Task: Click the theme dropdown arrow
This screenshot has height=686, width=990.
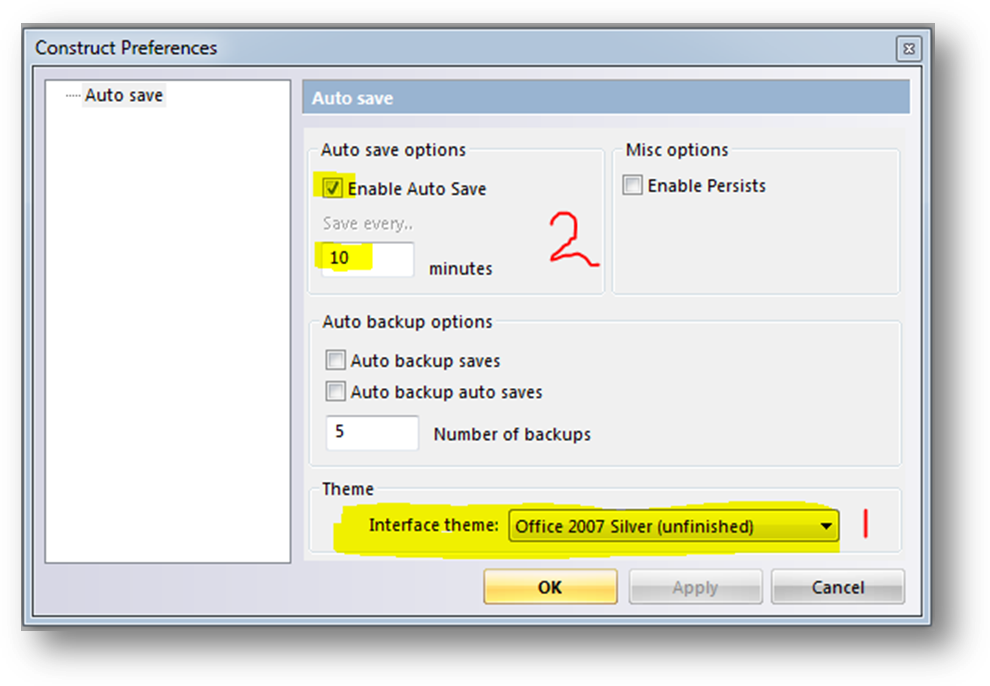Action: 825,526
